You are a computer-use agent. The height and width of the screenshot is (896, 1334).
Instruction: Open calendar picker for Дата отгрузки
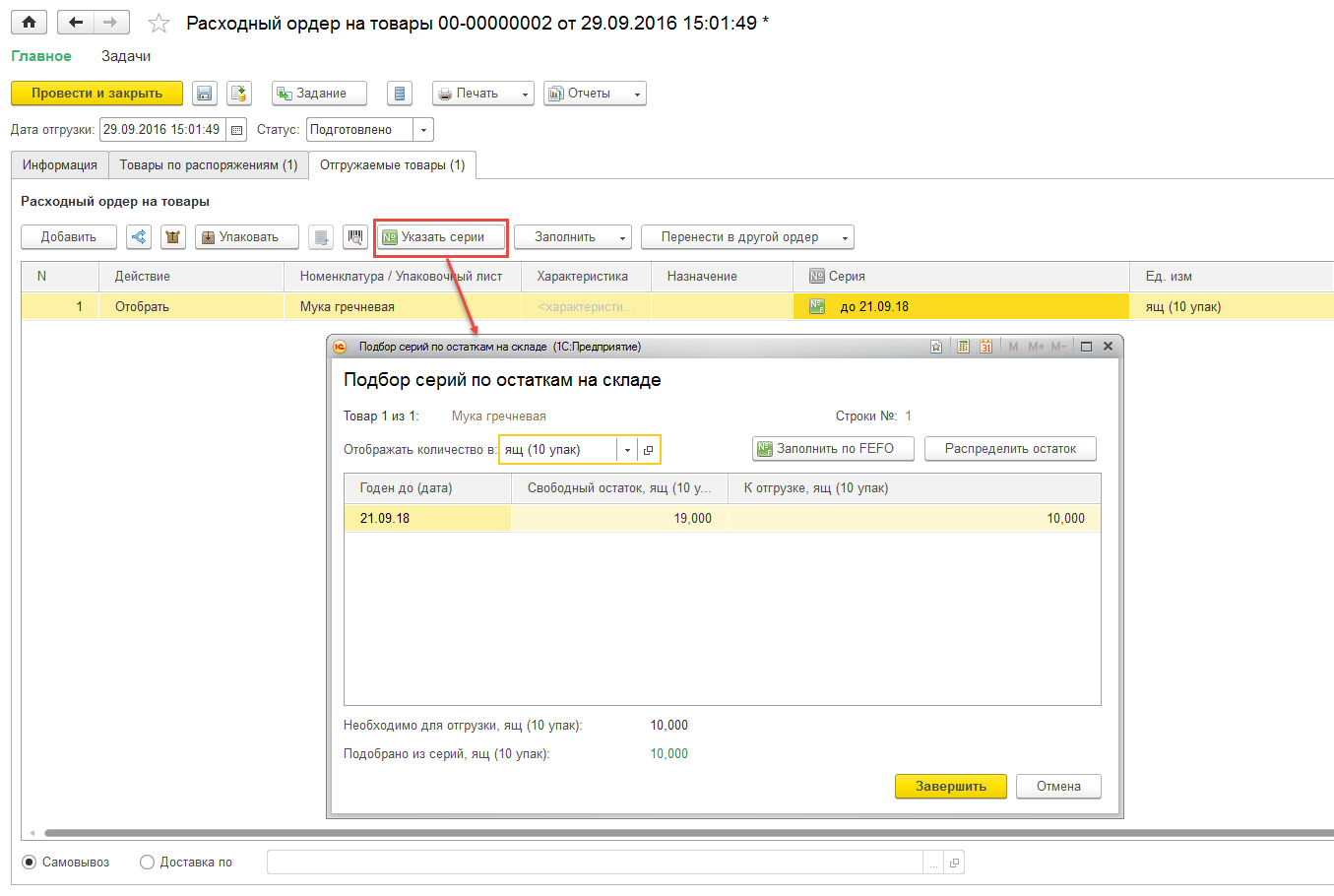click(236, 130)
